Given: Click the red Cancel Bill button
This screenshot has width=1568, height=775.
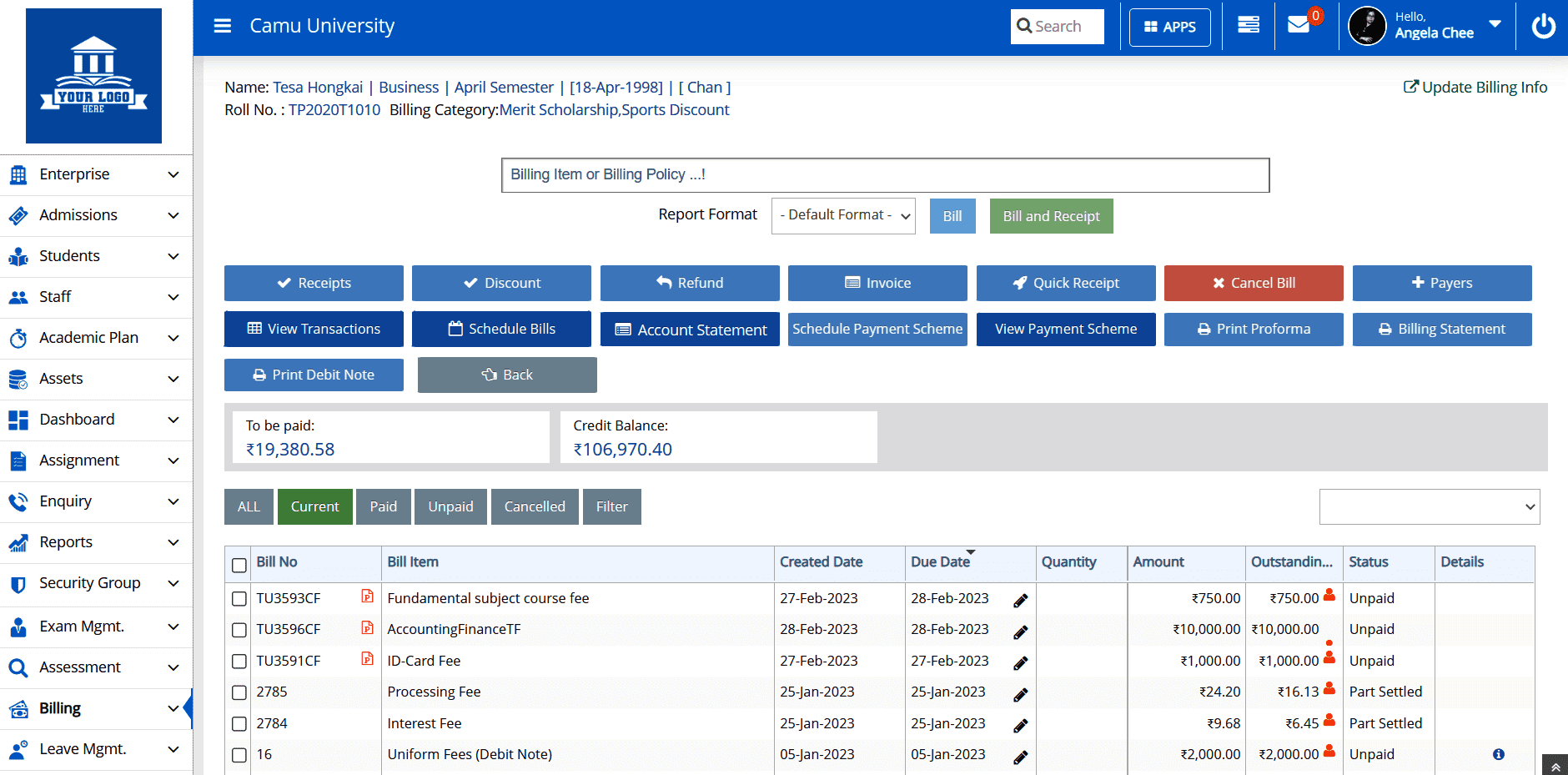Looking at the screenshot, I should (1253, 284).
